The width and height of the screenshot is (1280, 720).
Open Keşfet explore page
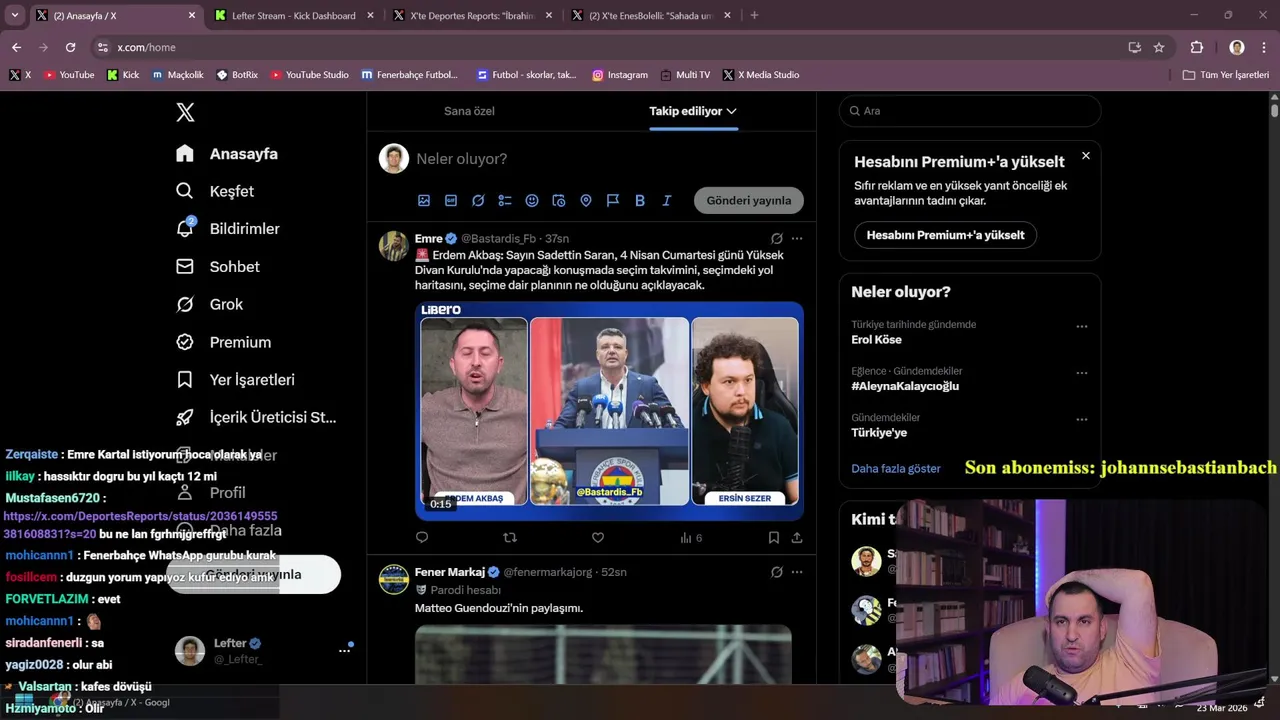(215, 191)
